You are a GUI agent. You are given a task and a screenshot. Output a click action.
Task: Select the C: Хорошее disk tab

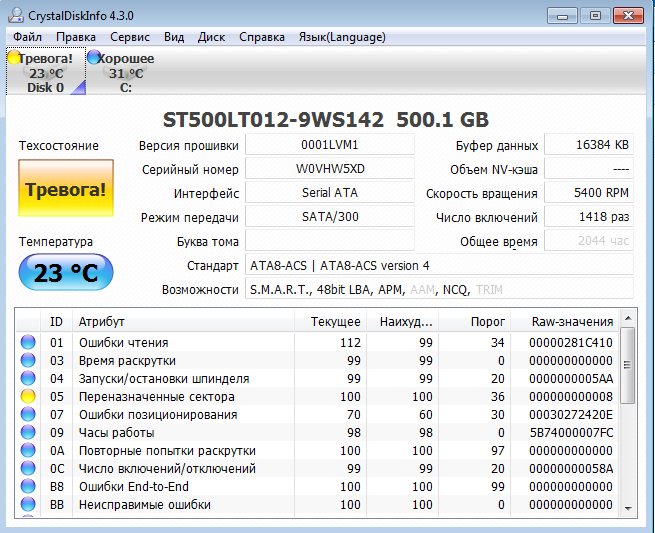125,71
